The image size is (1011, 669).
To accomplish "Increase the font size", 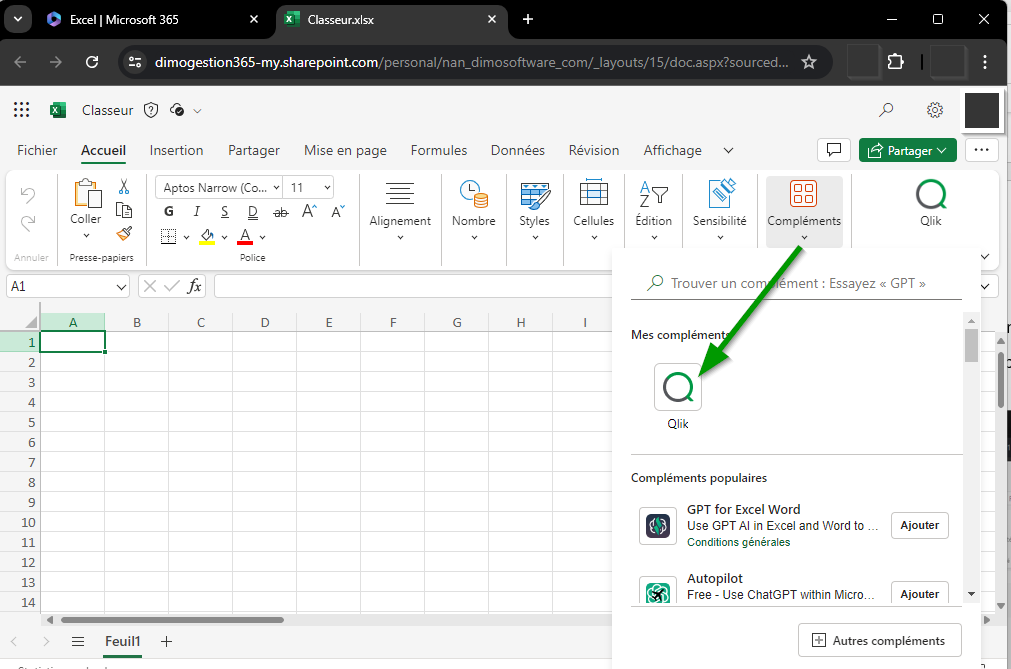I will pos(309,211).
